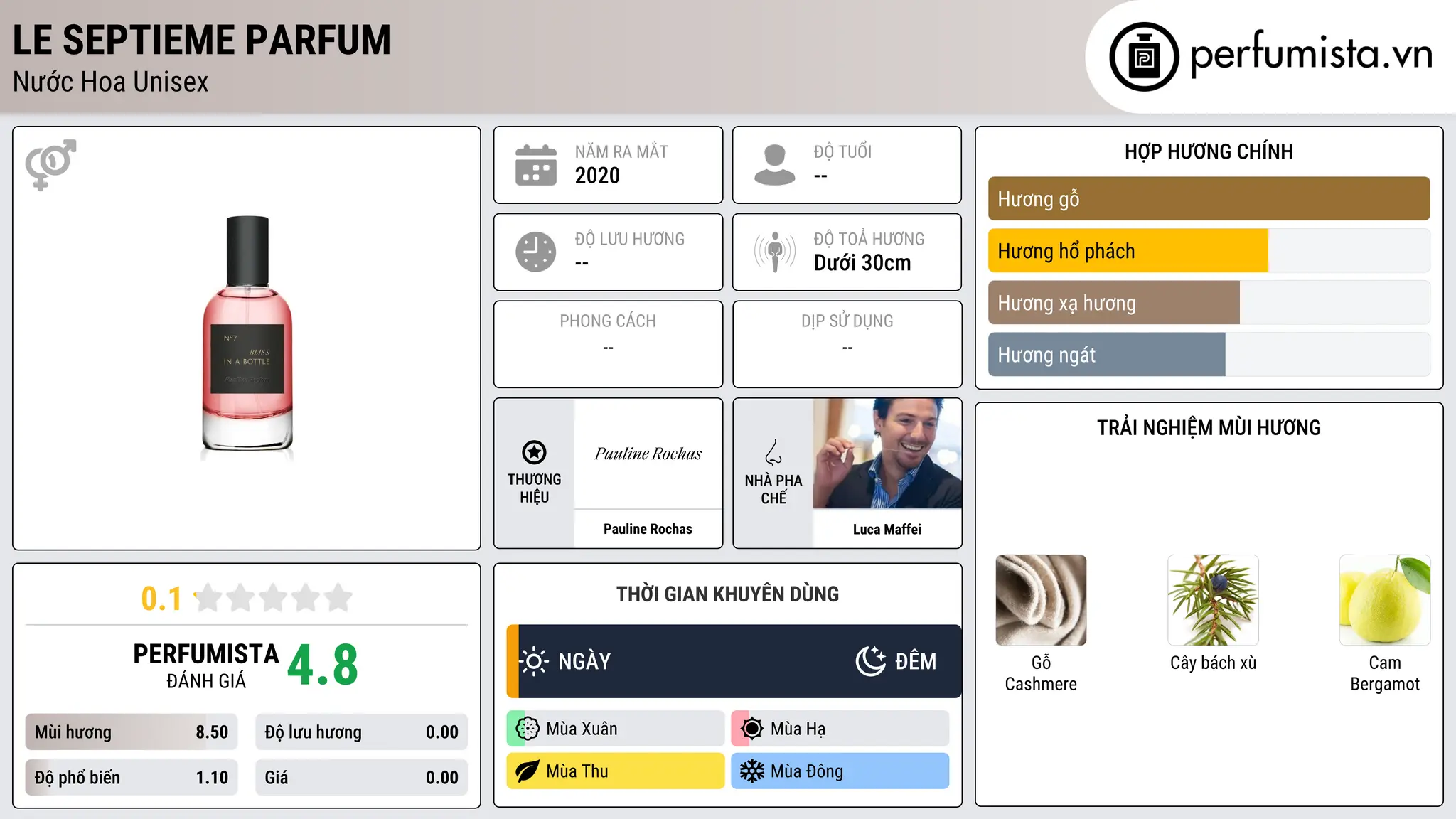Click the 0.1 user rating number
This screenshot has width=1456, height=819.
[x=161, y=599]
